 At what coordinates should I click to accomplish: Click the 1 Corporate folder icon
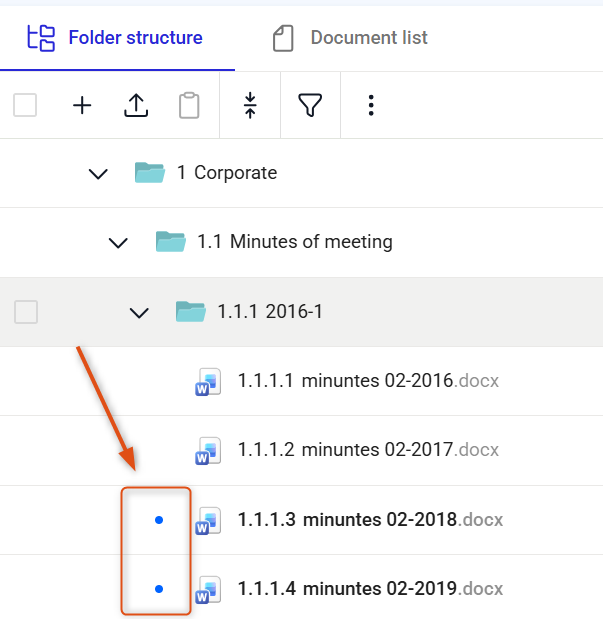point(150,173)
